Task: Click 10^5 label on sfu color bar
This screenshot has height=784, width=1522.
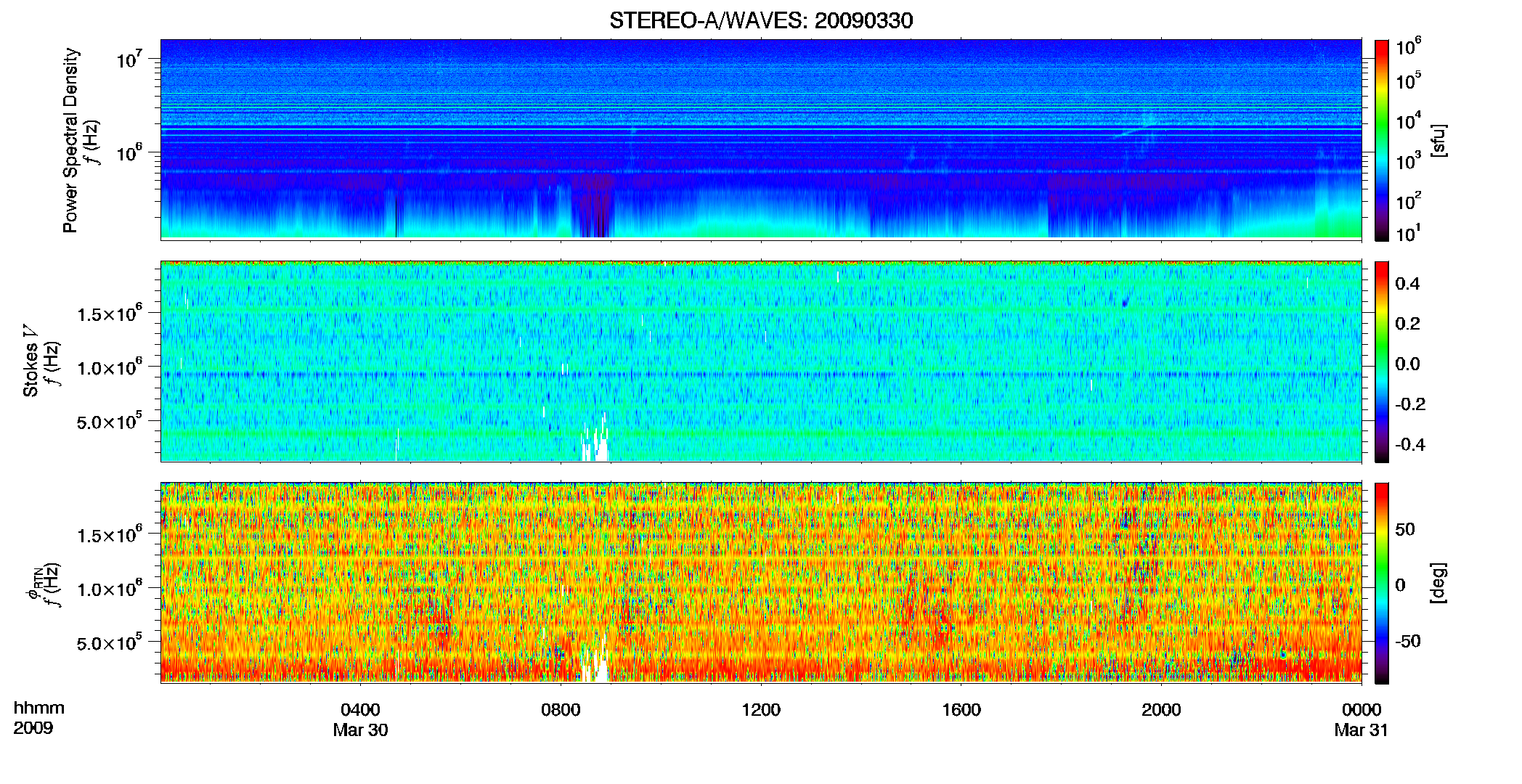Action: pyautogui.click(x=1409, y=80)
